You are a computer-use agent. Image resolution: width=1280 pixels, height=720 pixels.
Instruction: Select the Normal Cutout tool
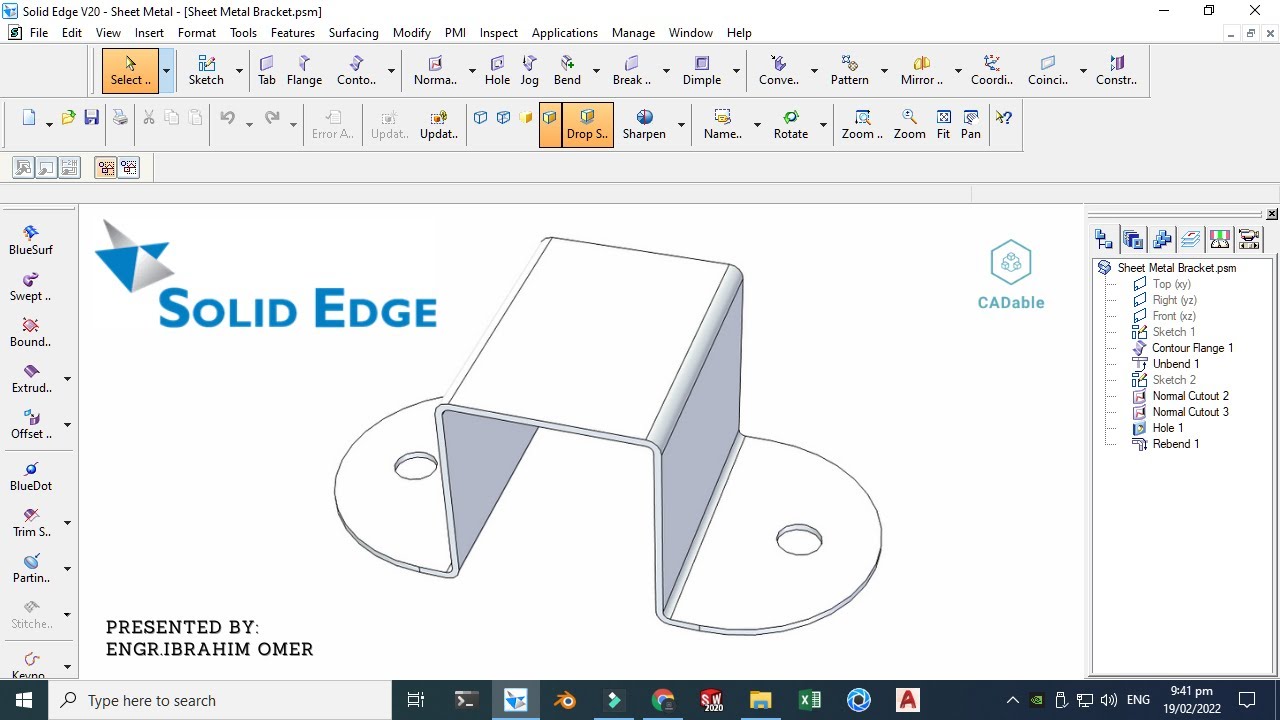435,71
